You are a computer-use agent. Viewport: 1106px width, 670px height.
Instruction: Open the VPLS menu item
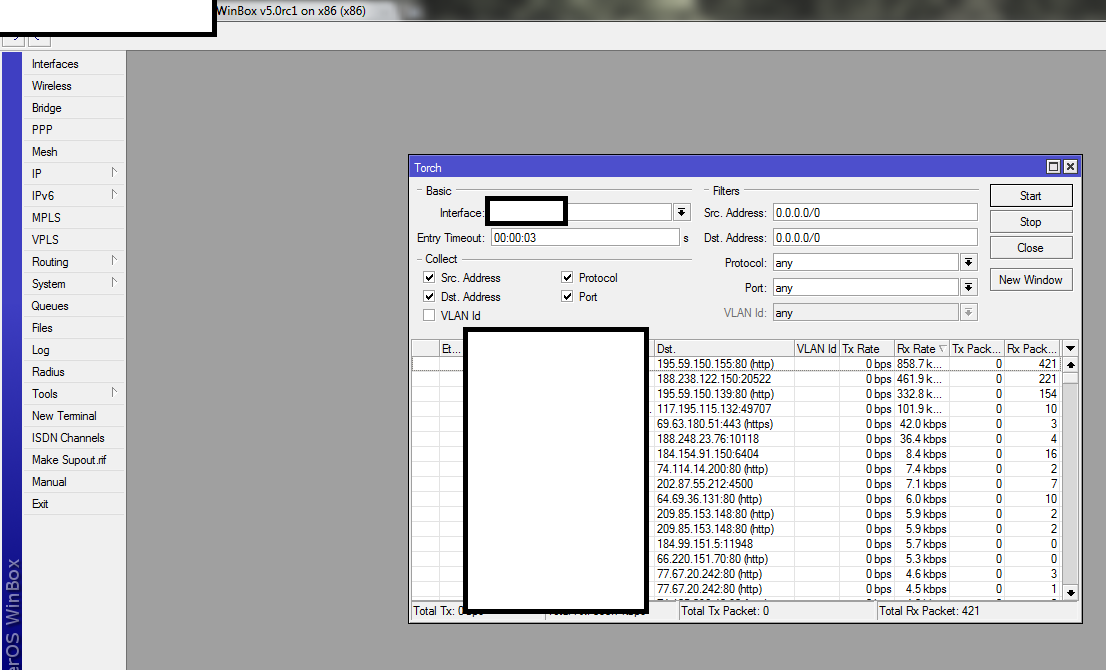(x=74, y=240)
